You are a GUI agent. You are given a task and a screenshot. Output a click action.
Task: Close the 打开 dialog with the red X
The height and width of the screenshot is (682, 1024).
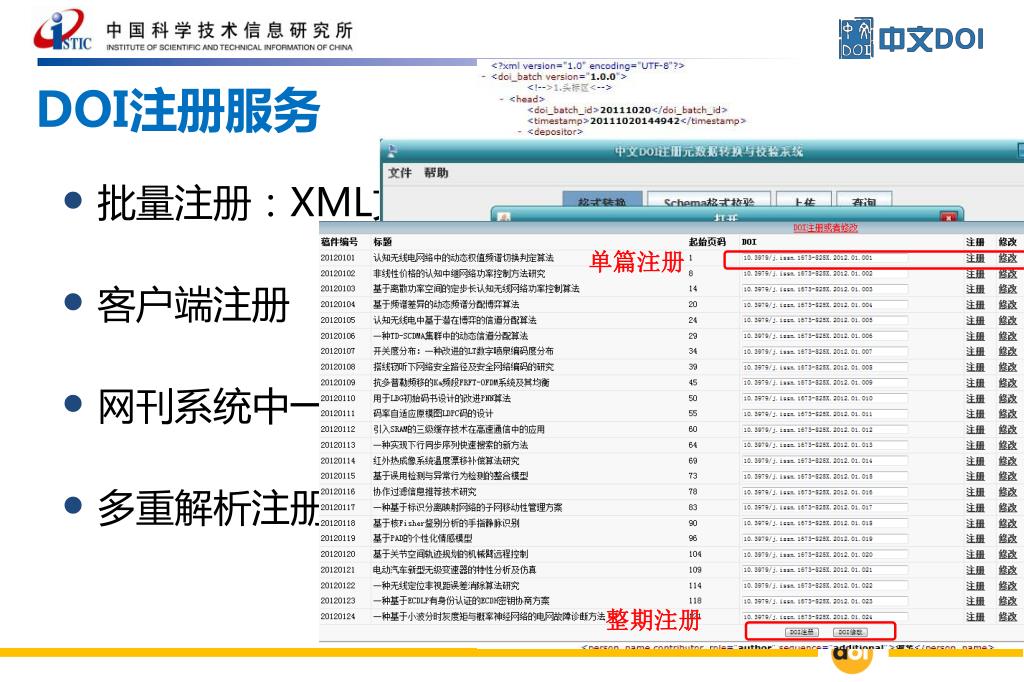pos(948,217)
